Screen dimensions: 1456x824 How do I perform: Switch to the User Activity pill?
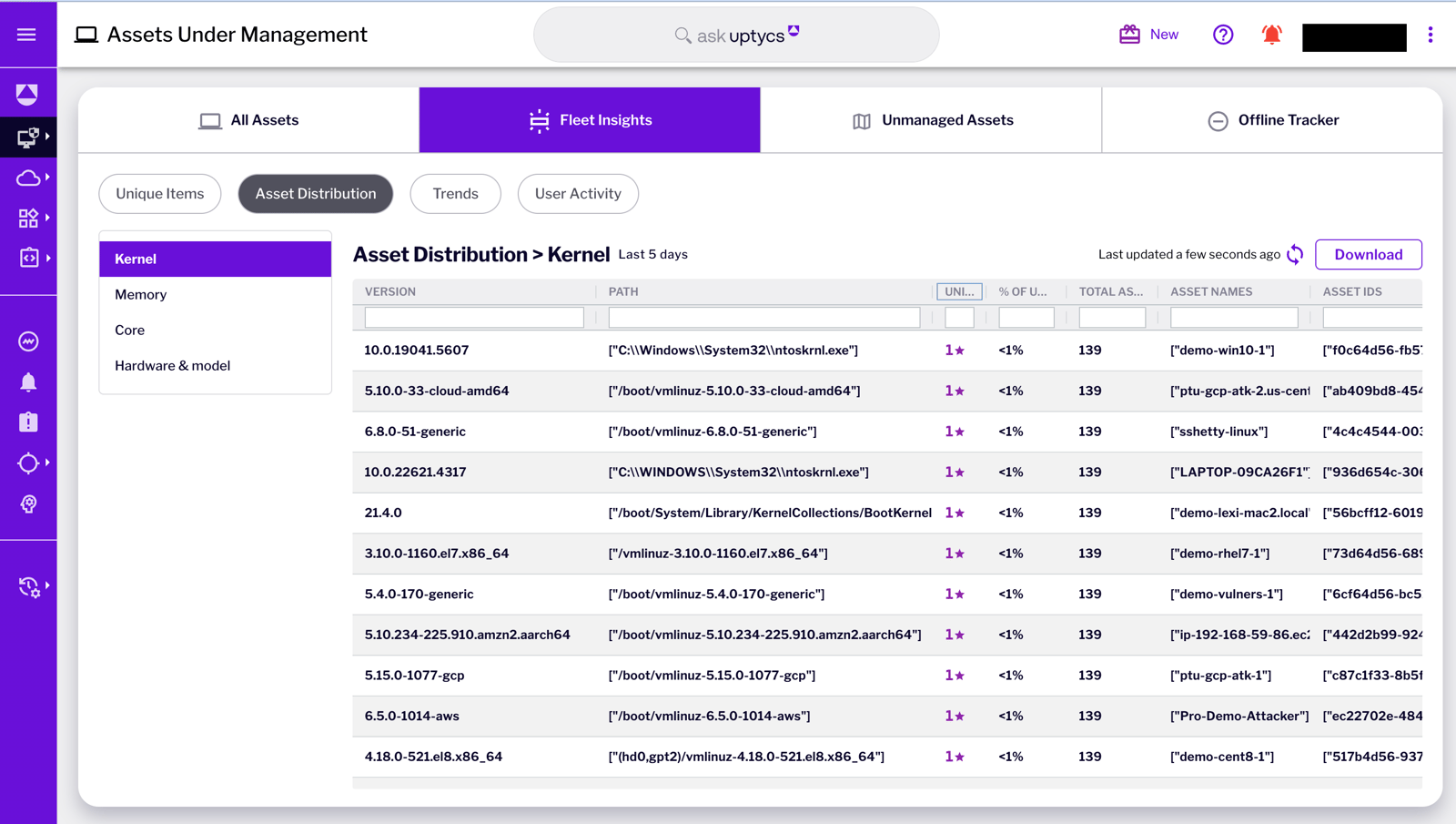click(x=578, y=194)
